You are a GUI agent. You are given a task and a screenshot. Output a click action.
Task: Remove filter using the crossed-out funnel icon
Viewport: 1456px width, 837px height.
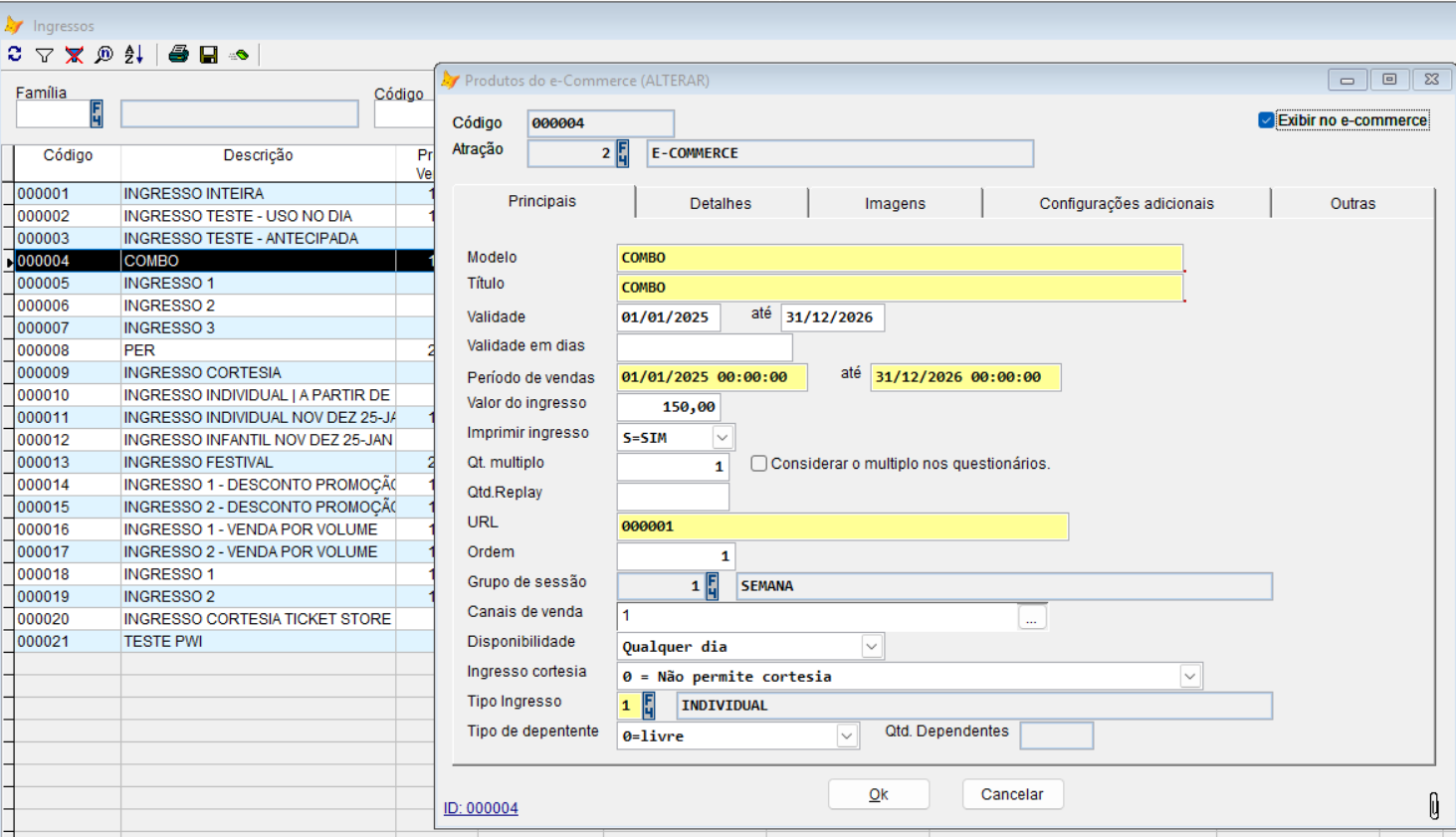(x=75, y=55)
